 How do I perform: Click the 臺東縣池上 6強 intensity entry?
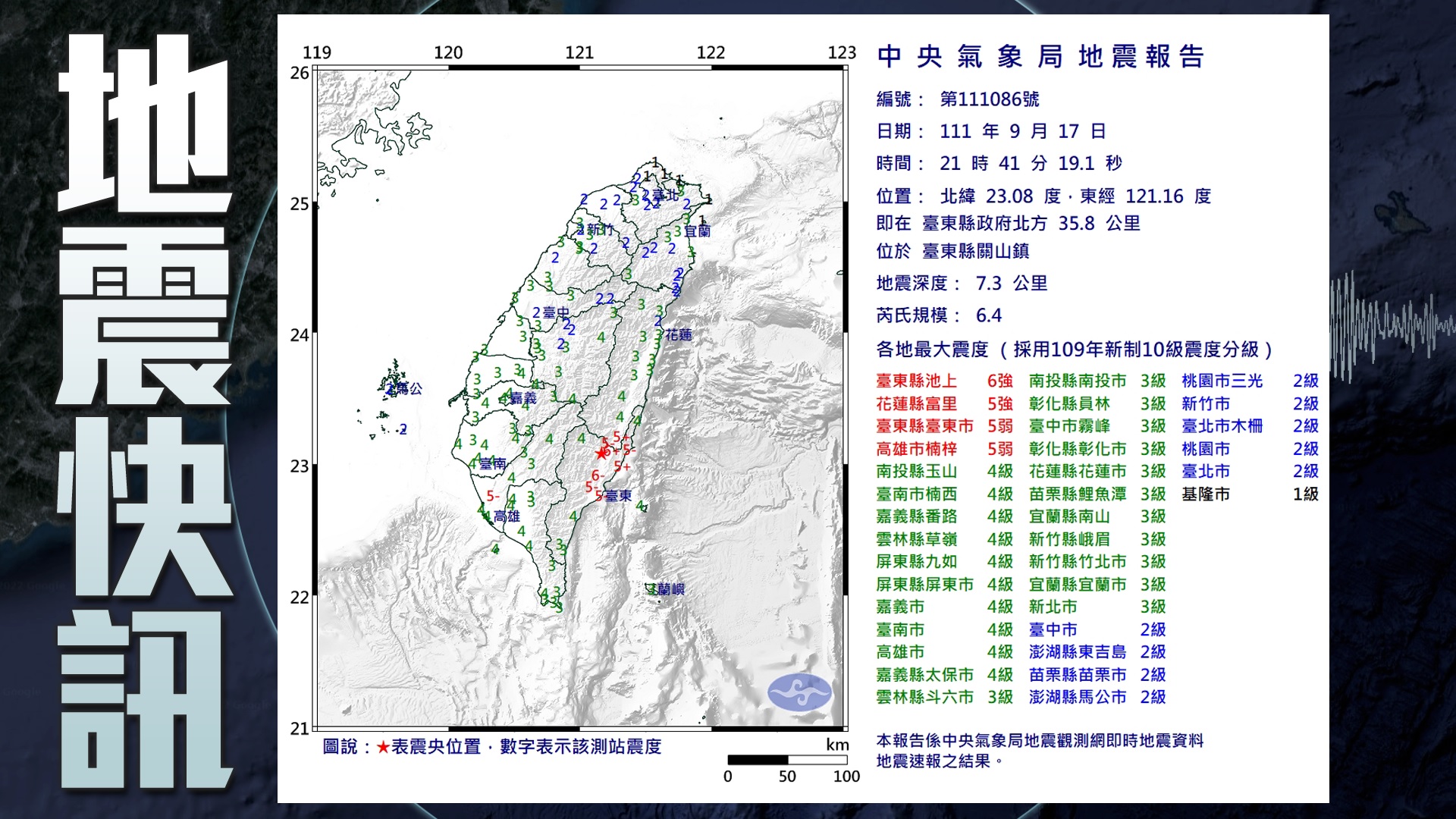[944, 381]
